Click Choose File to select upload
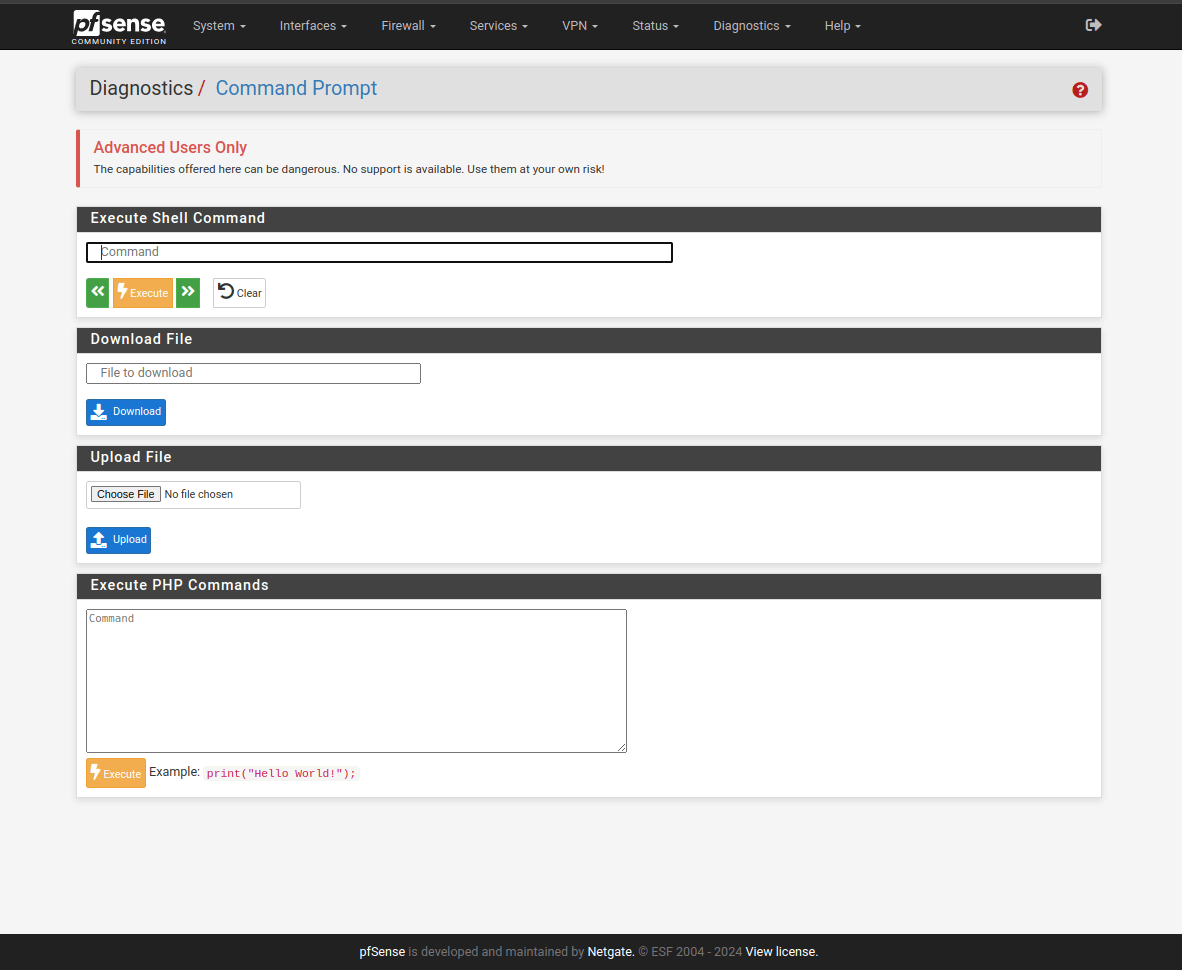Image resolution: width=1182 pixels, height=970 pixels. [x=126, y=494]
